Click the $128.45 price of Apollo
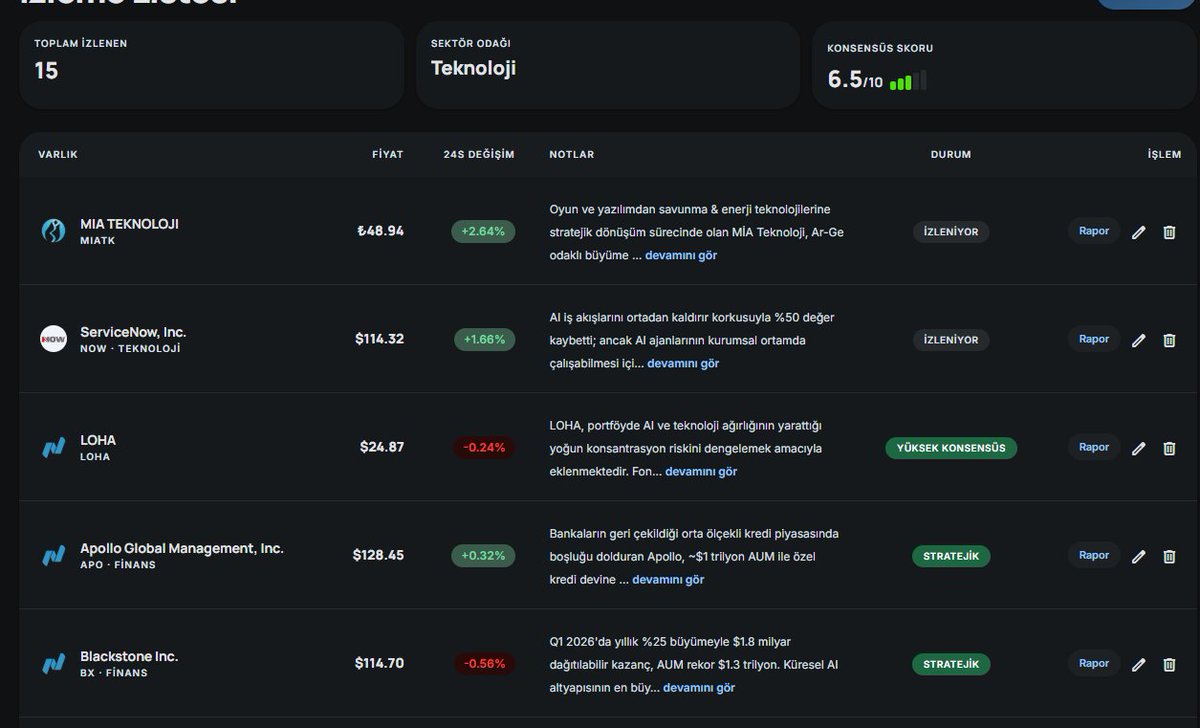This screenshot has width=1200, height=728. (x=379, y=555)
